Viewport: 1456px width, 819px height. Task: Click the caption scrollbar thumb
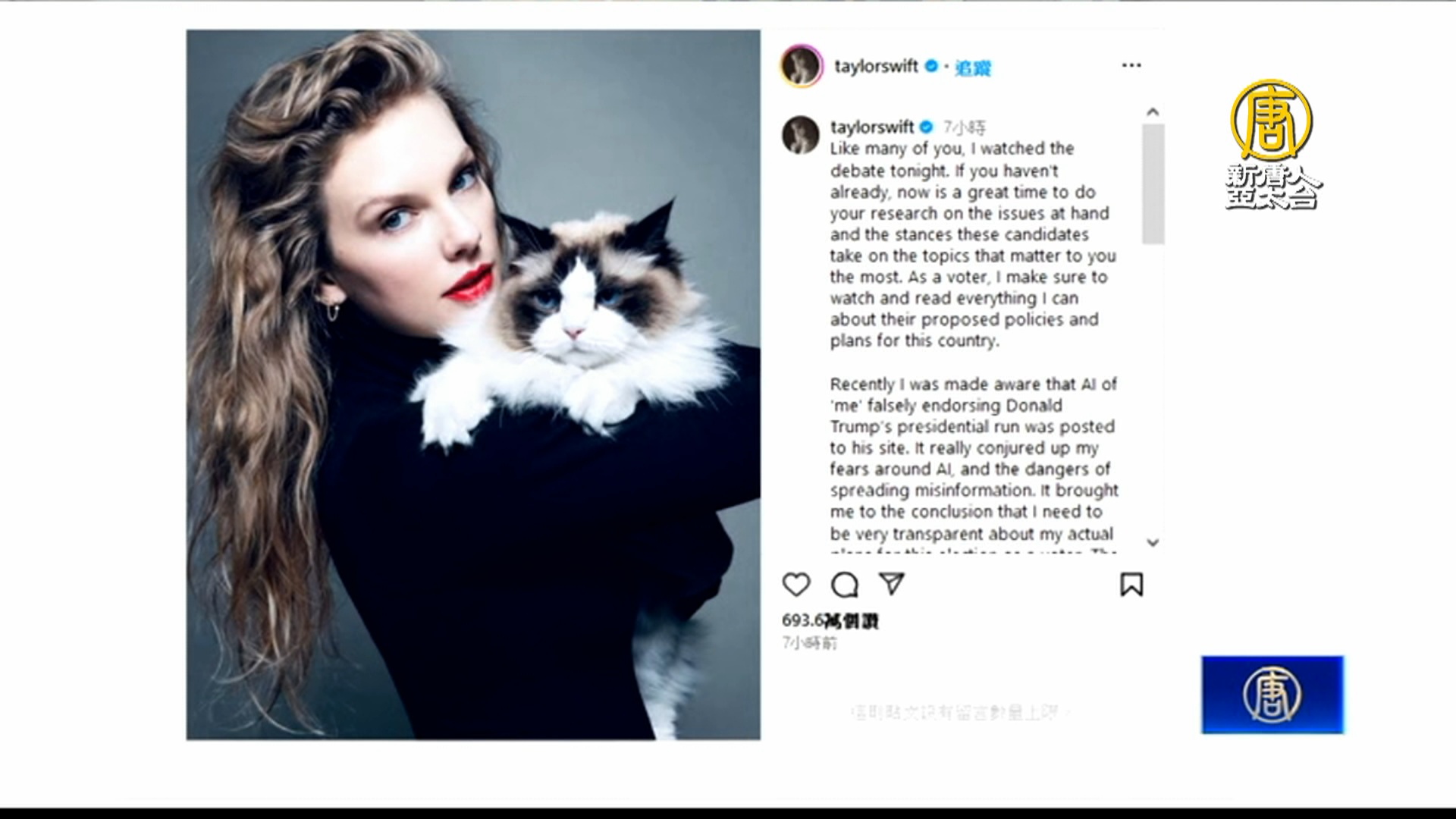pos(1153,184)
